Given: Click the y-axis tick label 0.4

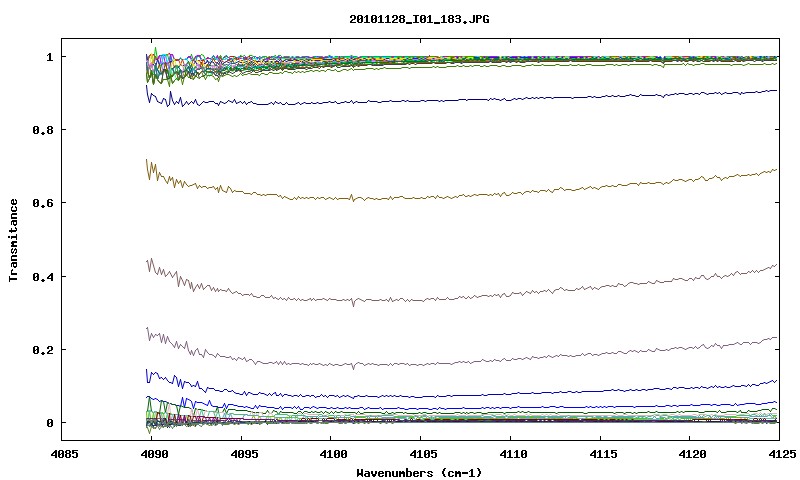Looking at the screenshot, I should pos(43,276).
